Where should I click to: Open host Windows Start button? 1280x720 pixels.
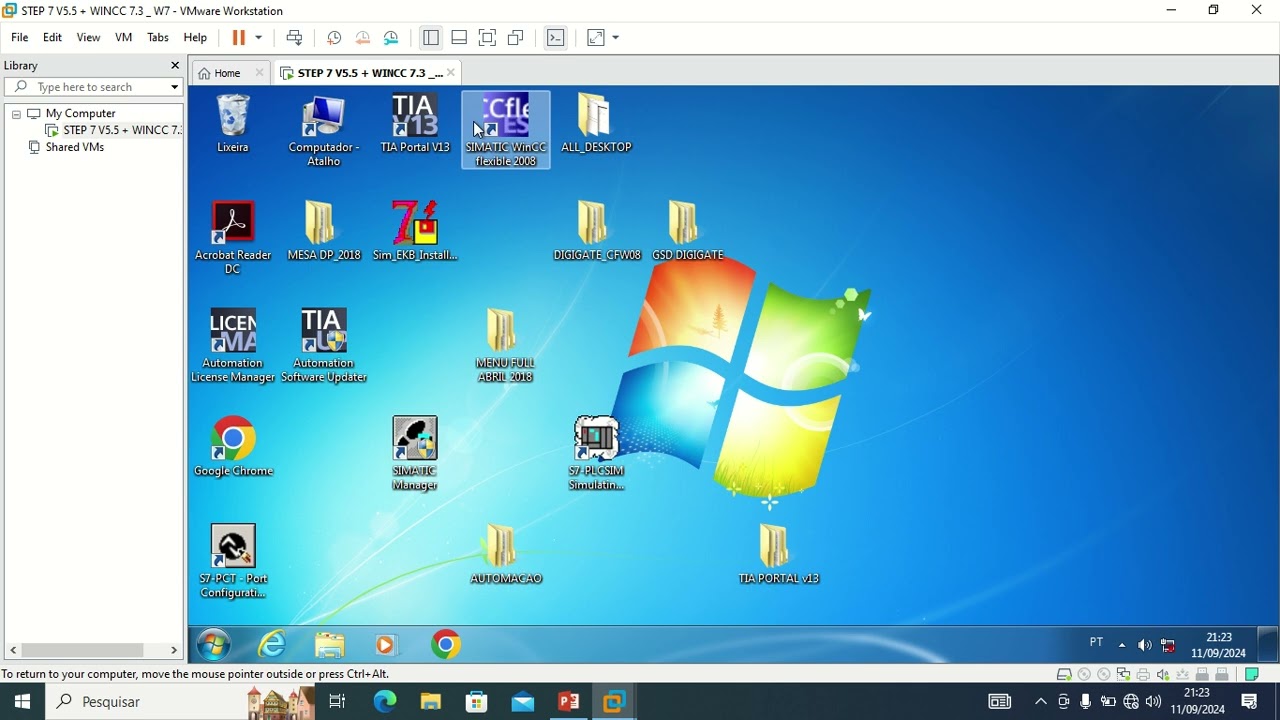pyautogui.click(x=22, y=702)
